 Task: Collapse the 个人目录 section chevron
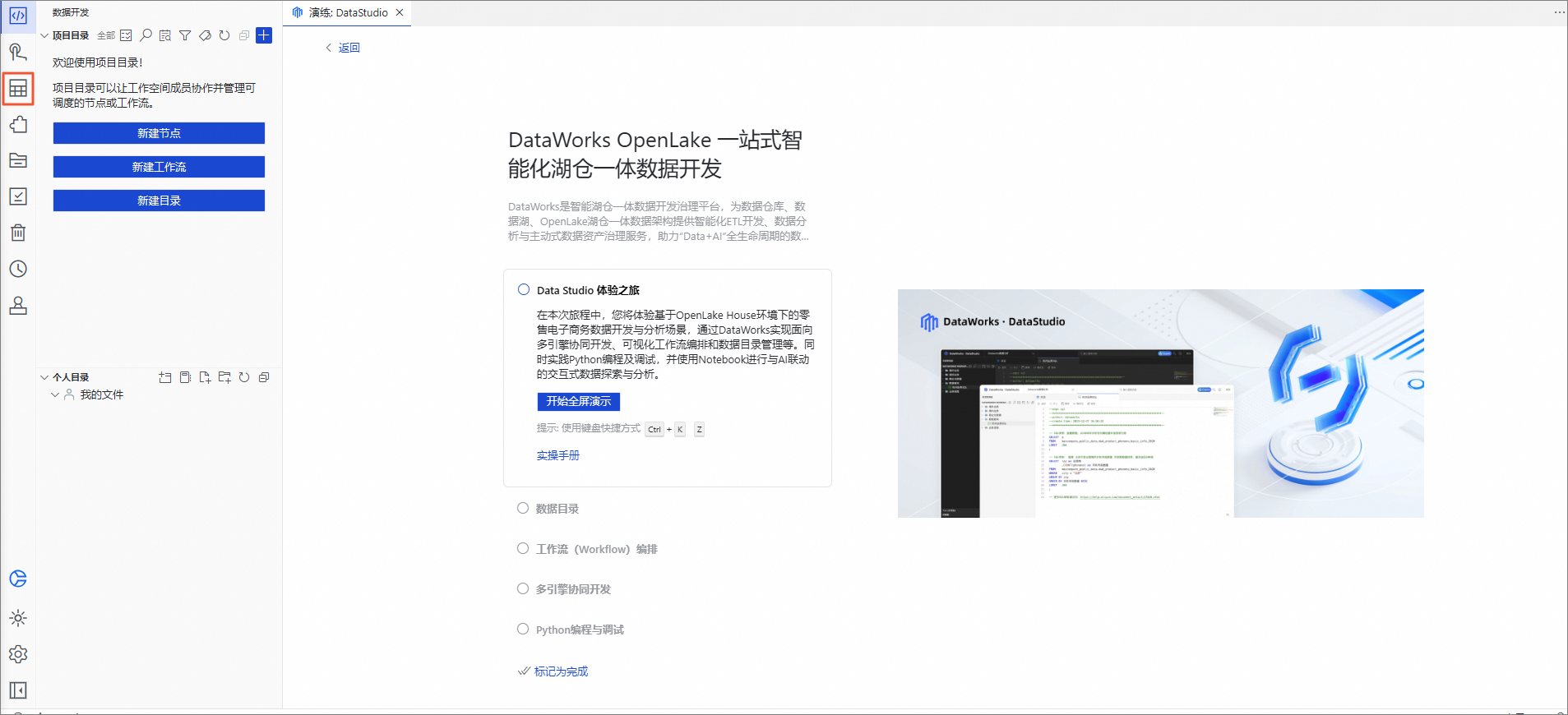[x=44, y=377]
